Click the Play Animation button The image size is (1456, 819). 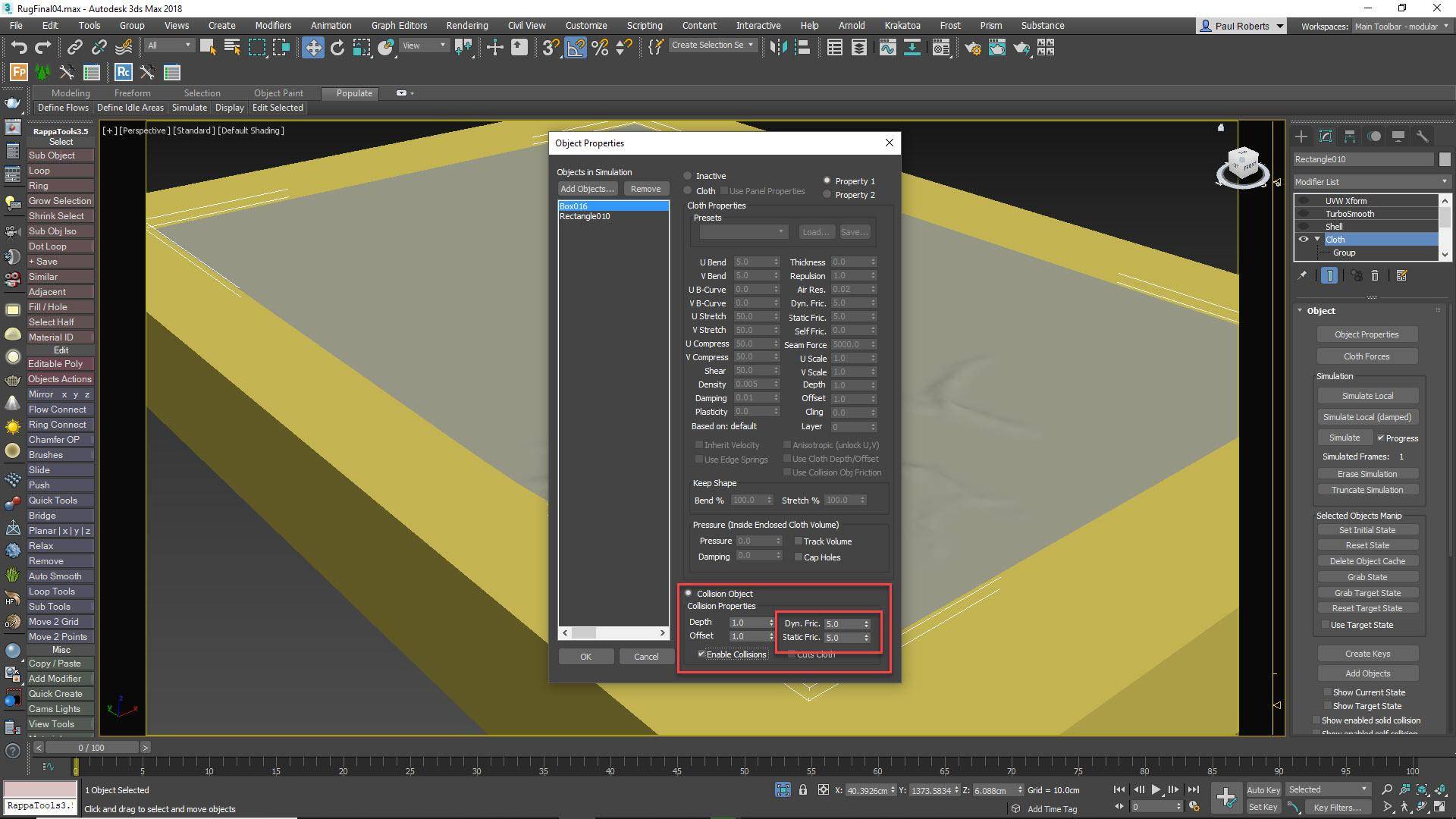click(1156, 789)
